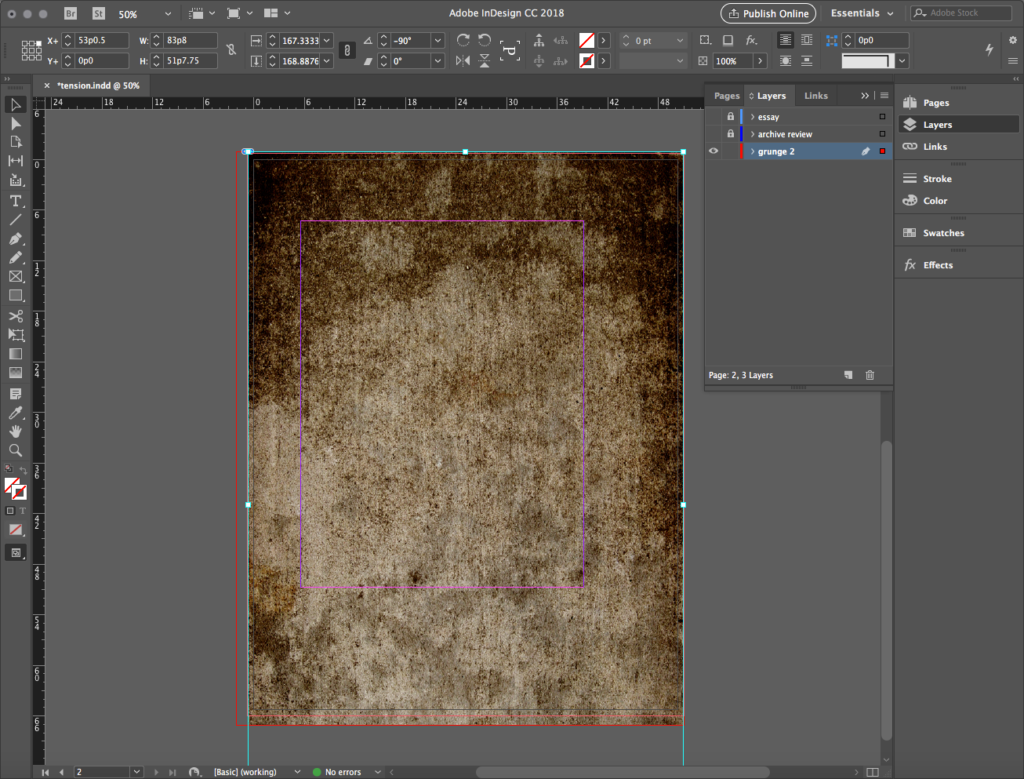The image size is (1024, 779).
Task: Choose the Zoom tool in toolbar
Action: (16, 450)
